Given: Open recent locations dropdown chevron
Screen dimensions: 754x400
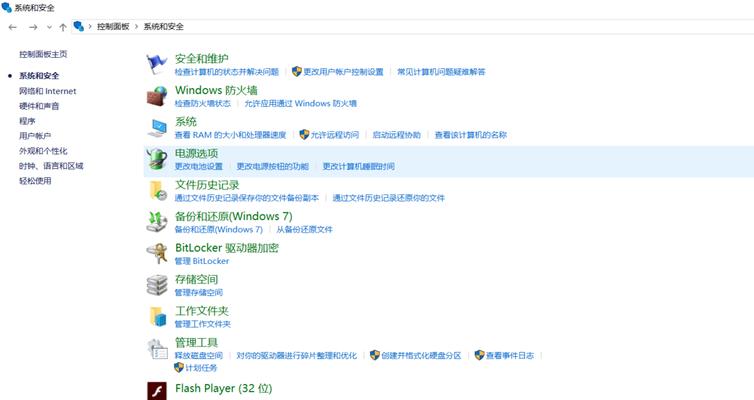Looking at the screenshot, I should (49, 27).
